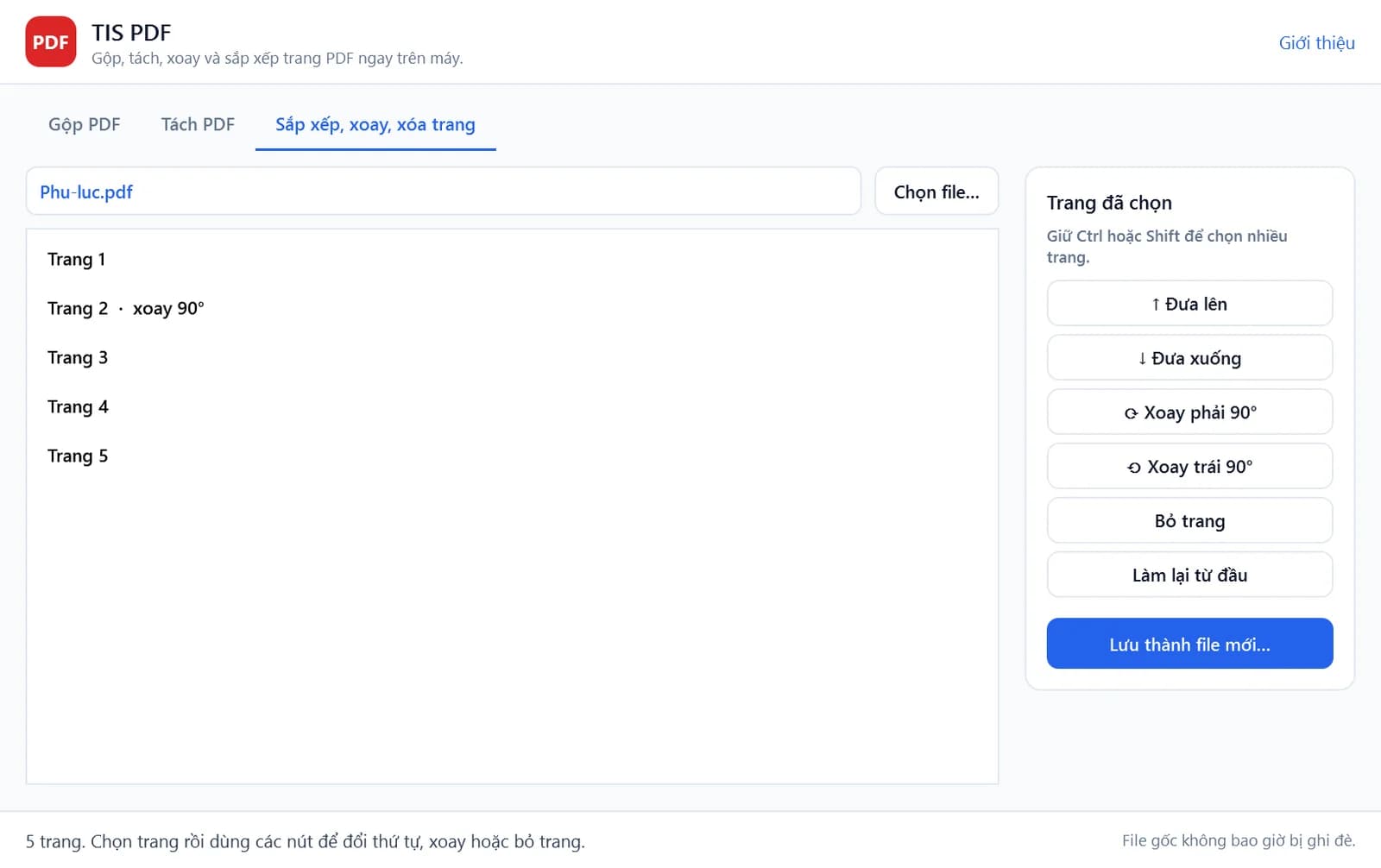Select Trang 4 in the list
This screenshot has width=1381, height=868.
pyautogui.click(x=512, y=407)
